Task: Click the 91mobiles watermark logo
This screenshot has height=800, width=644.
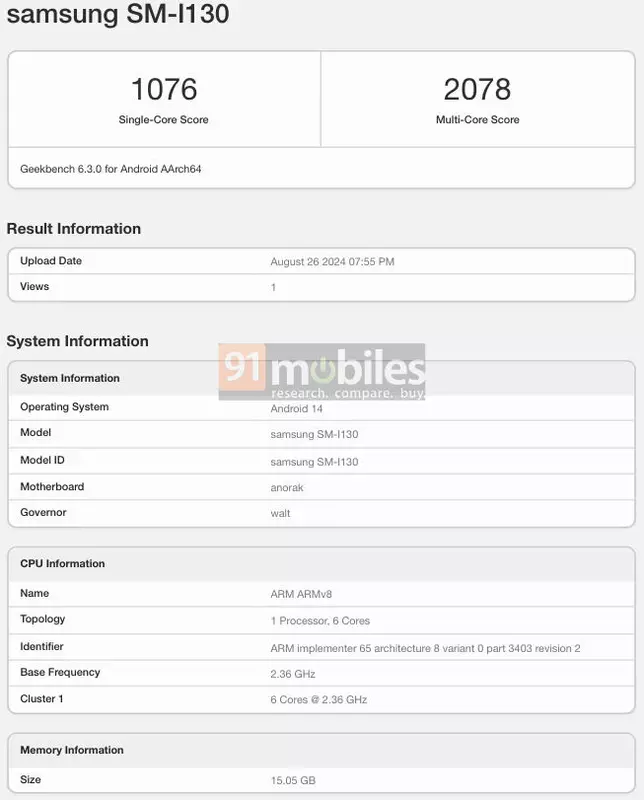Action: 322,373
